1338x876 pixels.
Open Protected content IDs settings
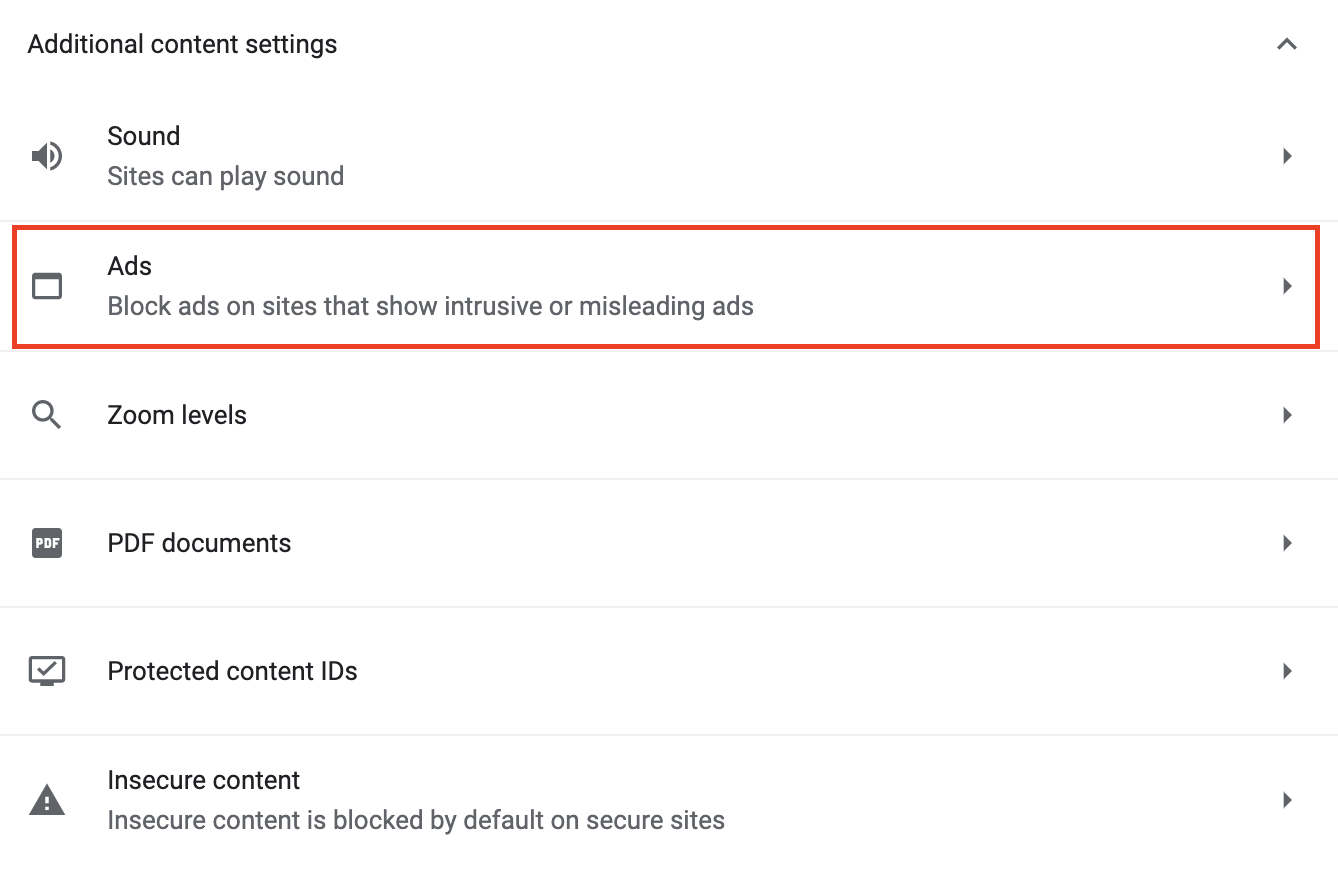(669, 671)
